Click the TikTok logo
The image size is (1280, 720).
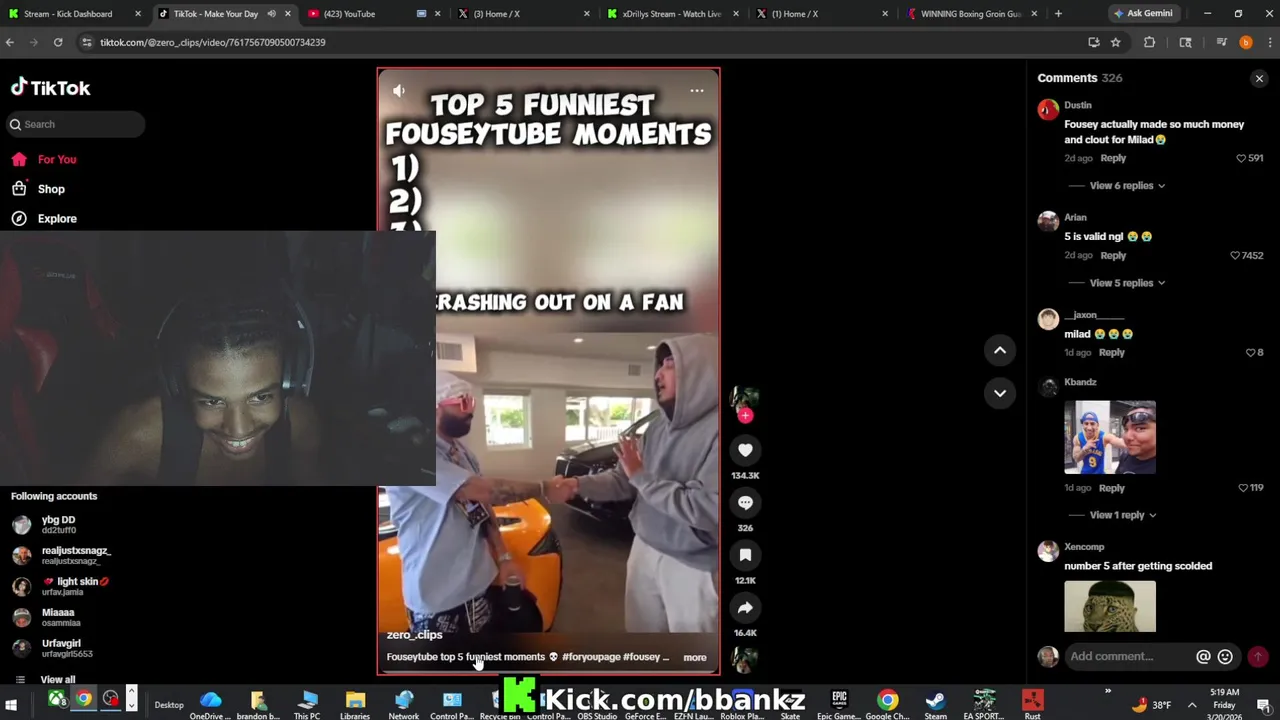[x=50, y=88]
